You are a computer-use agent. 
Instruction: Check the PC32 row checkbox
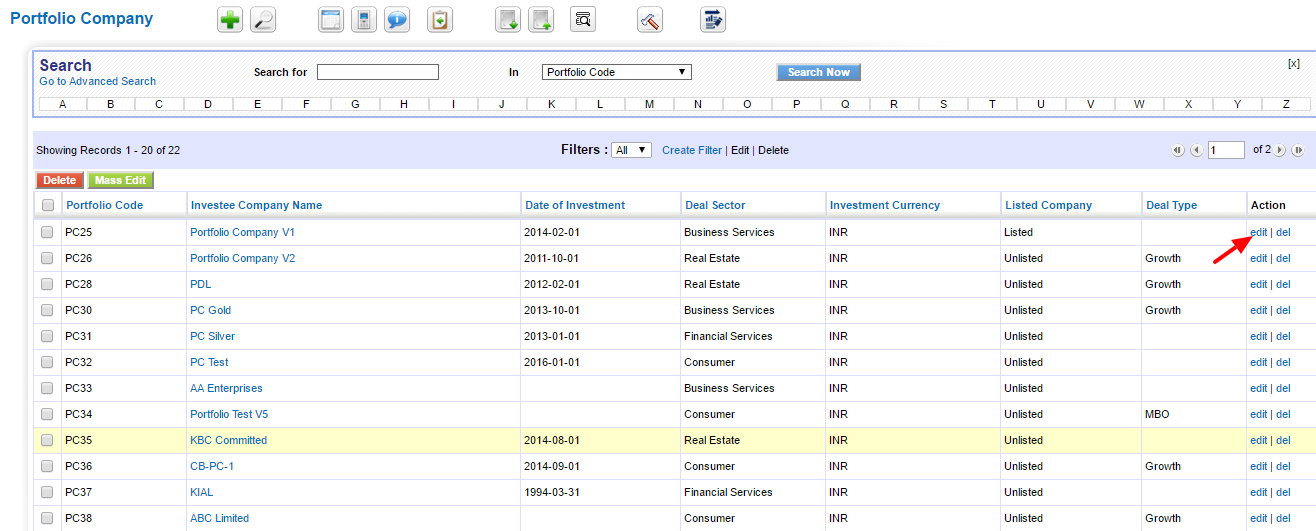click(47, 362)
